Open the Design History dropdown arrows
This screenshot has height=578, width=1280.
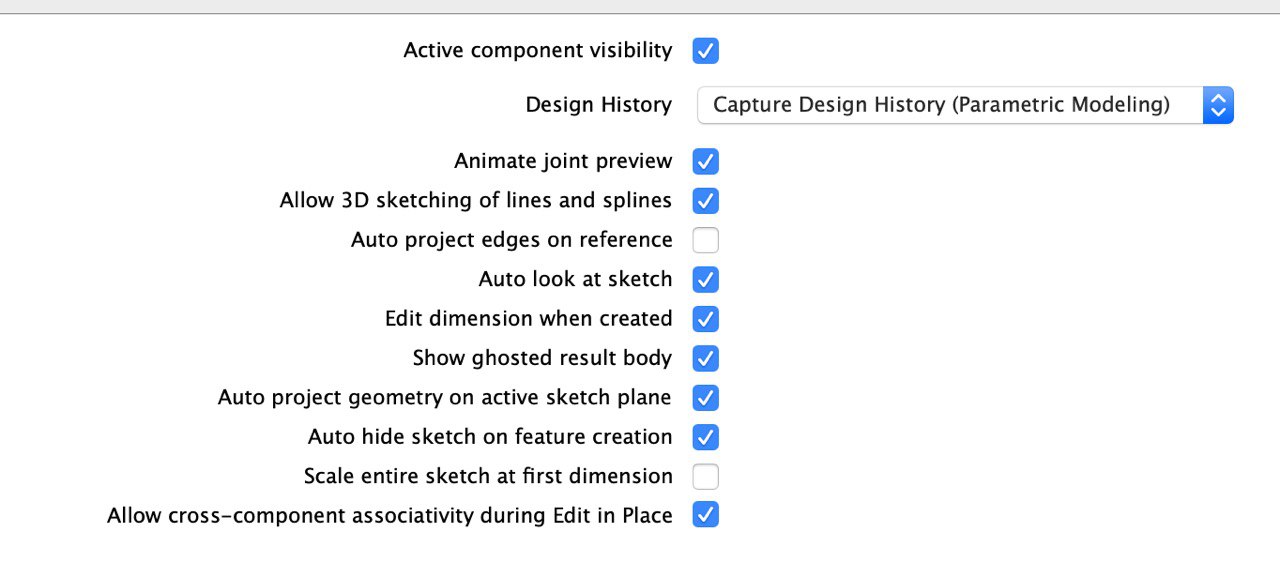tap(1217, 105)
